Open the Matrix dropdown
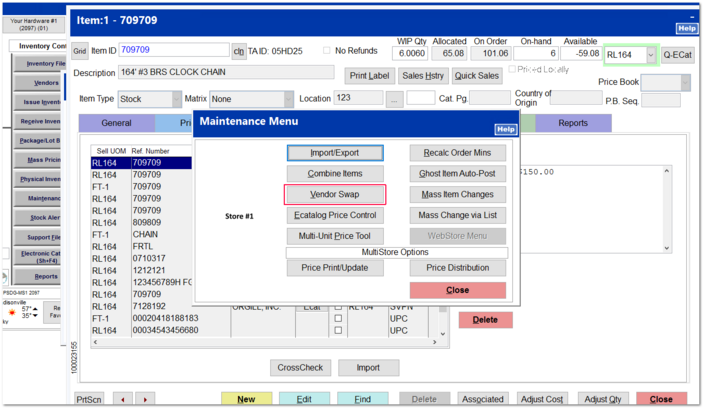 (x=289, y=99)
